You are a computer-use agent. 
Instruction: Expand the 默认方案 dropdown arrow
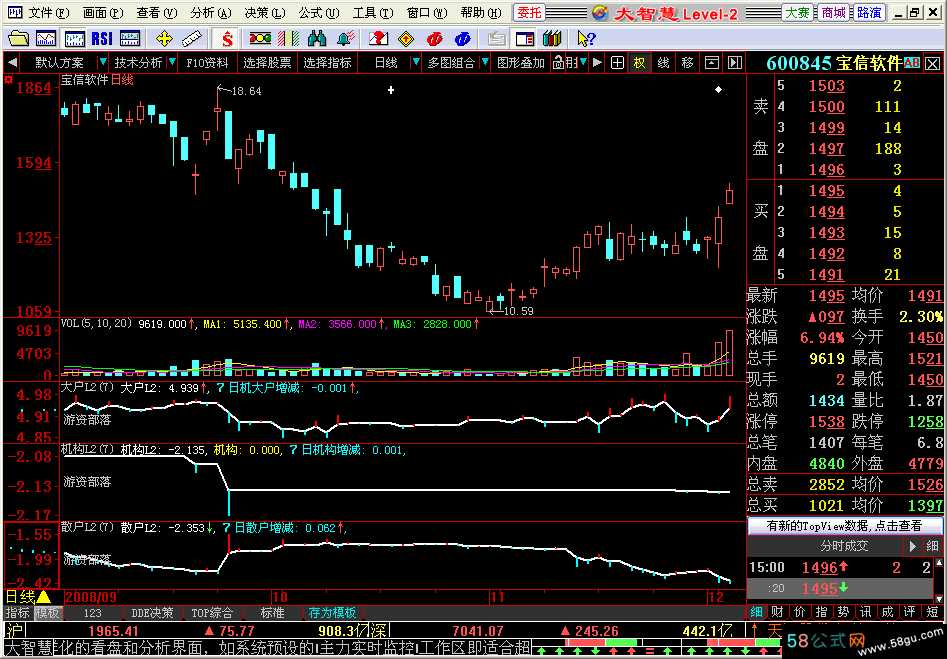tap(103, 62)
